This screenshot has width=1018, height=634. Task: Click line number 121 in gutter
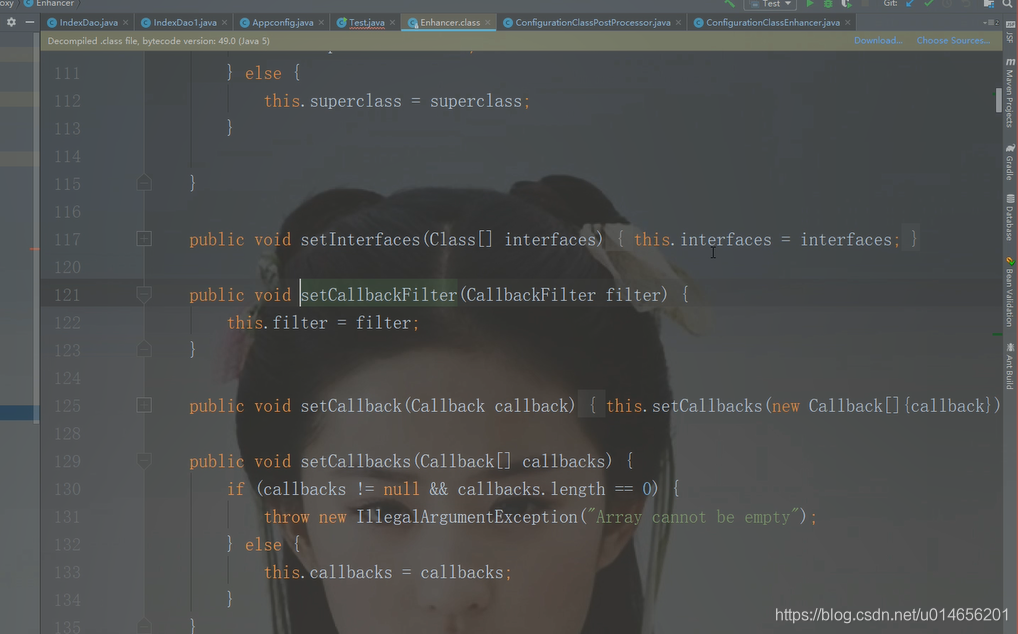(67, 295)
